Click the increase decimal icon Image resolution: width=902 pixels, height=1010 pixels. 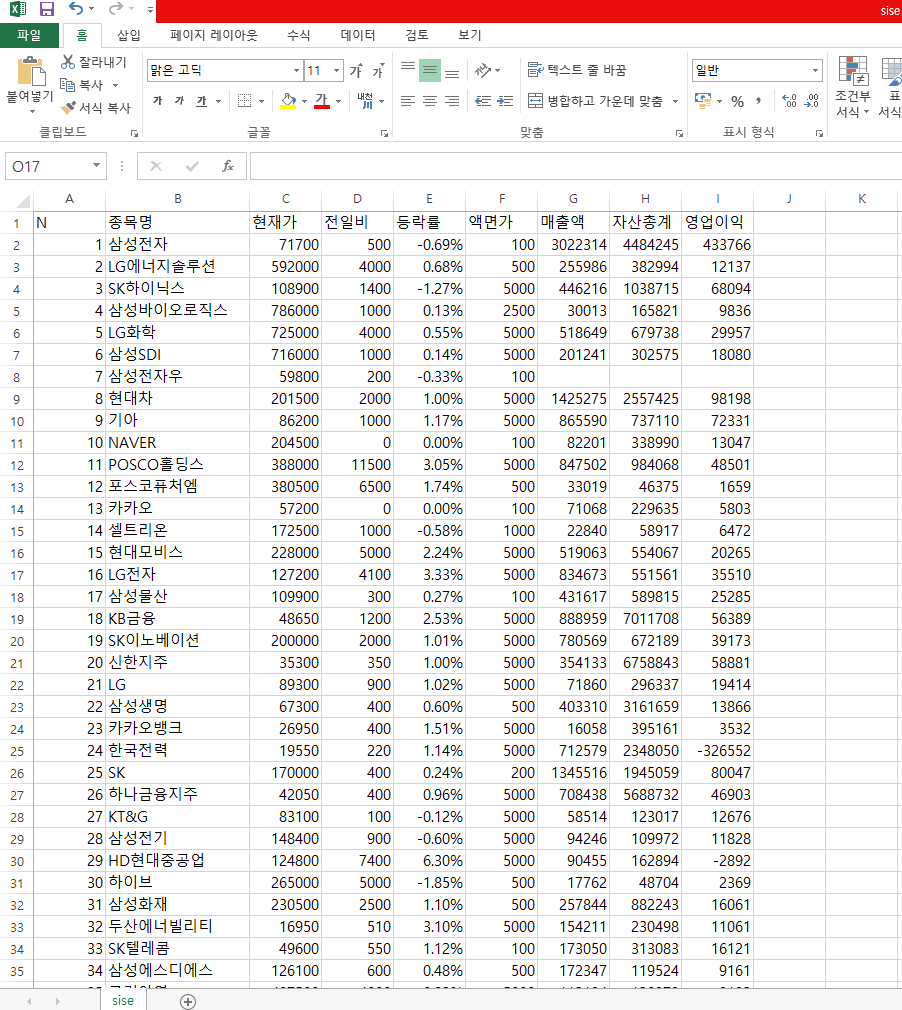pos(789,100)
